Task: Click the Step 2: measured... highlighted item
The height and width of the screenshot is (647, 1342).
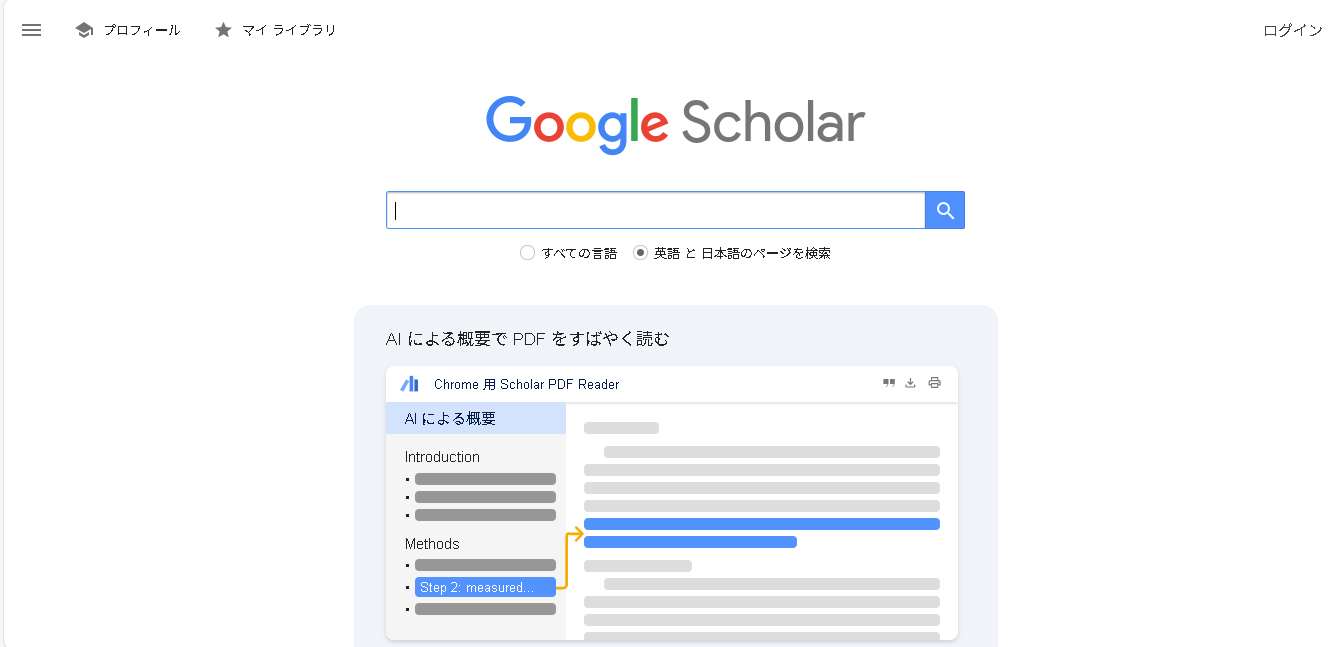Action: click(x=485, y=587)
